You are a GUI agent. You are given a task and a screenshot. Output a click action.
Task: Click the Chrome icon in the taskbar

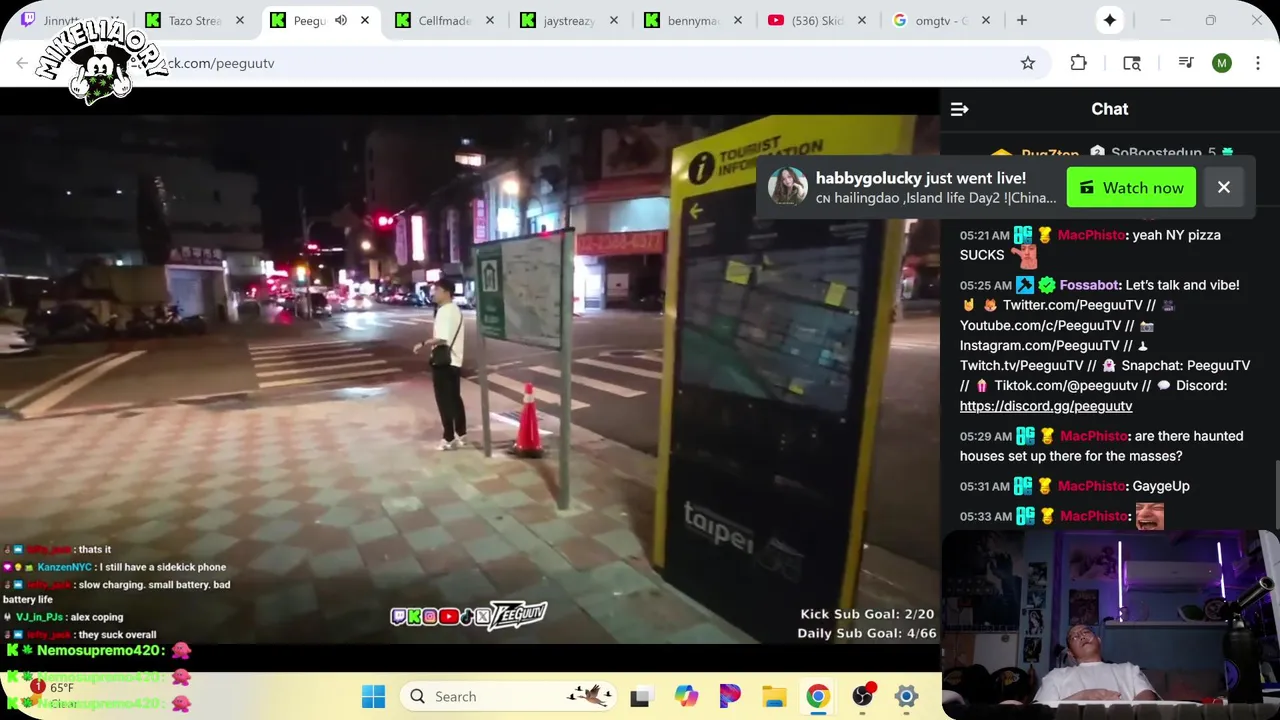(818, 696)
